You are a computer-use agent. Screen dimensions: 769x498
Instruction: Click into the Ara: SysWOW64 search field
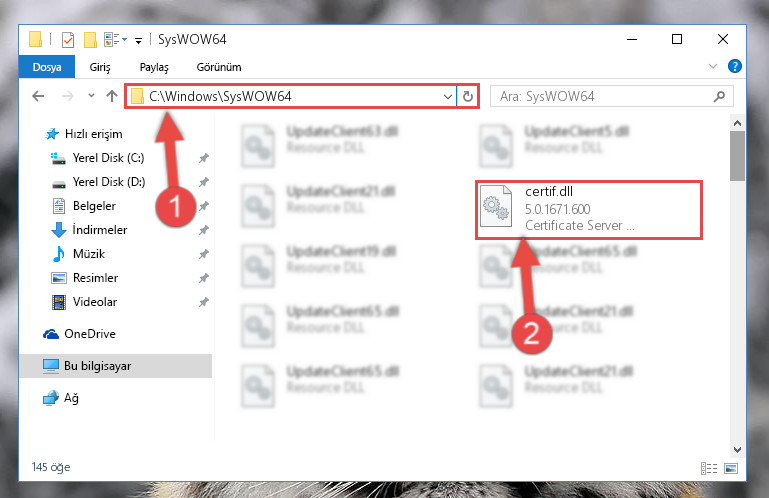pyautogui.click(x=604, y=96)
